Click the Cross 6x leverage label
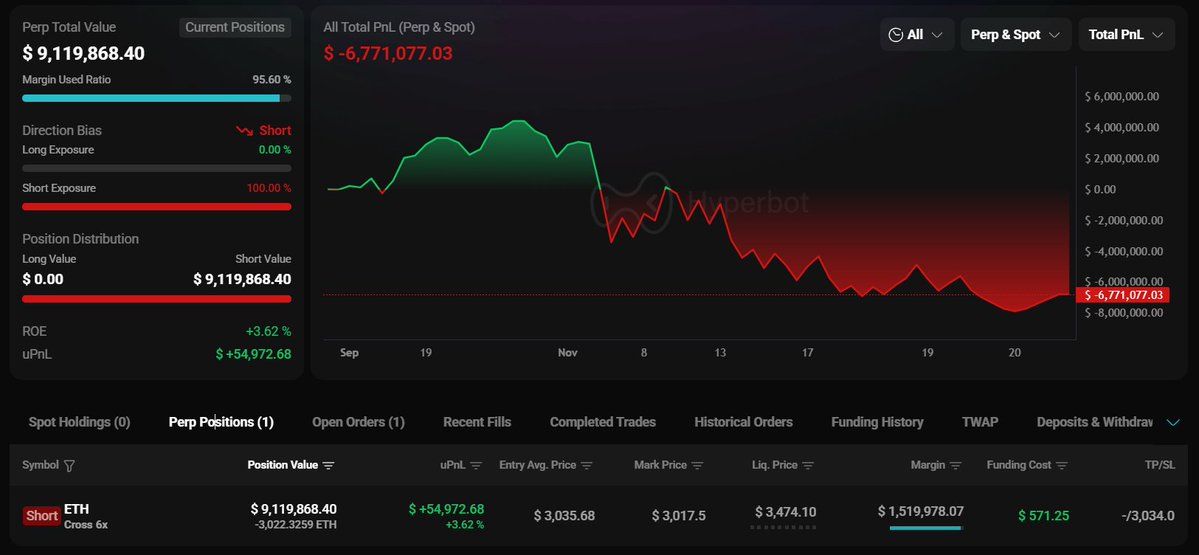 86,525
